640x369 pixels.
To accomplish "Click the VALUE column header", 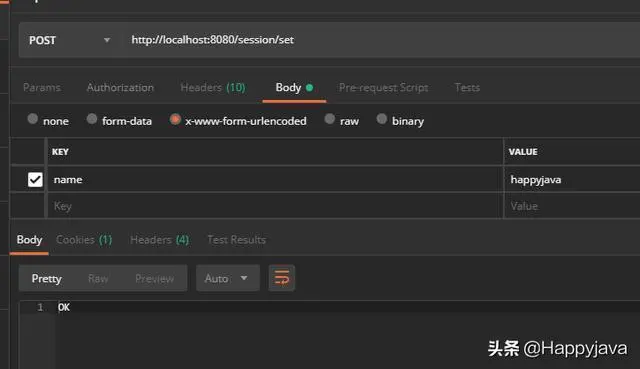I will [x=523, y=152].
